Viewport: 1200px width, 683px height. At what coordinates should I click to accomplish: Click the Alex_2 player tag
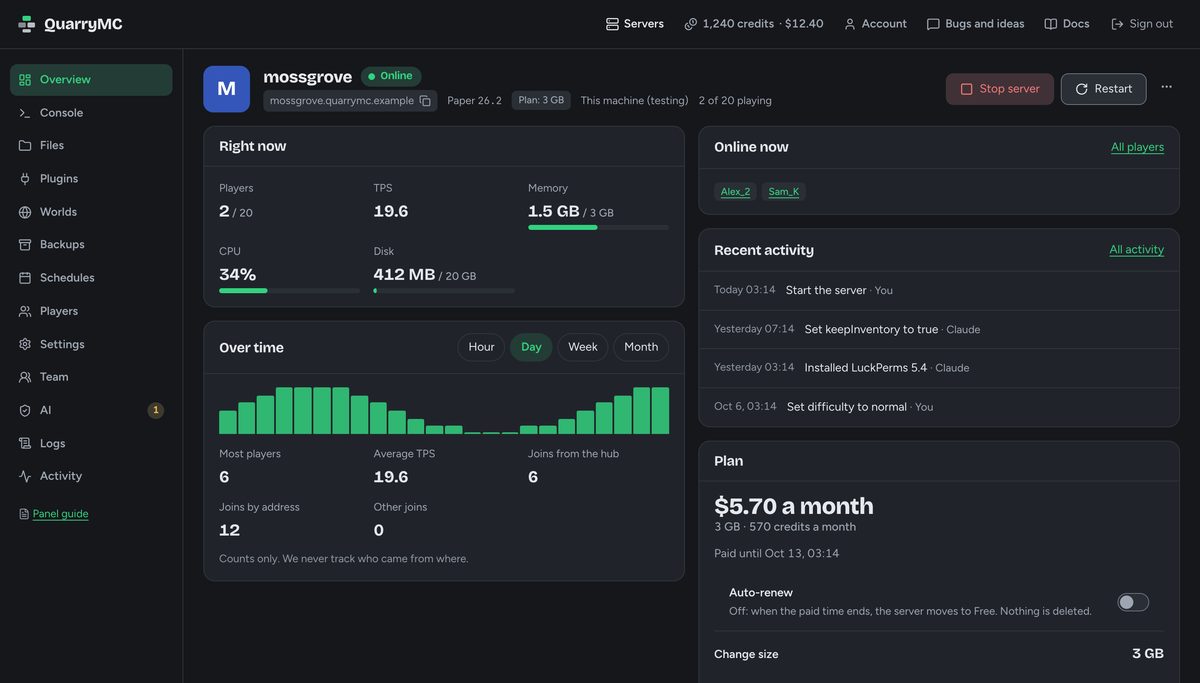pos(735,192)
